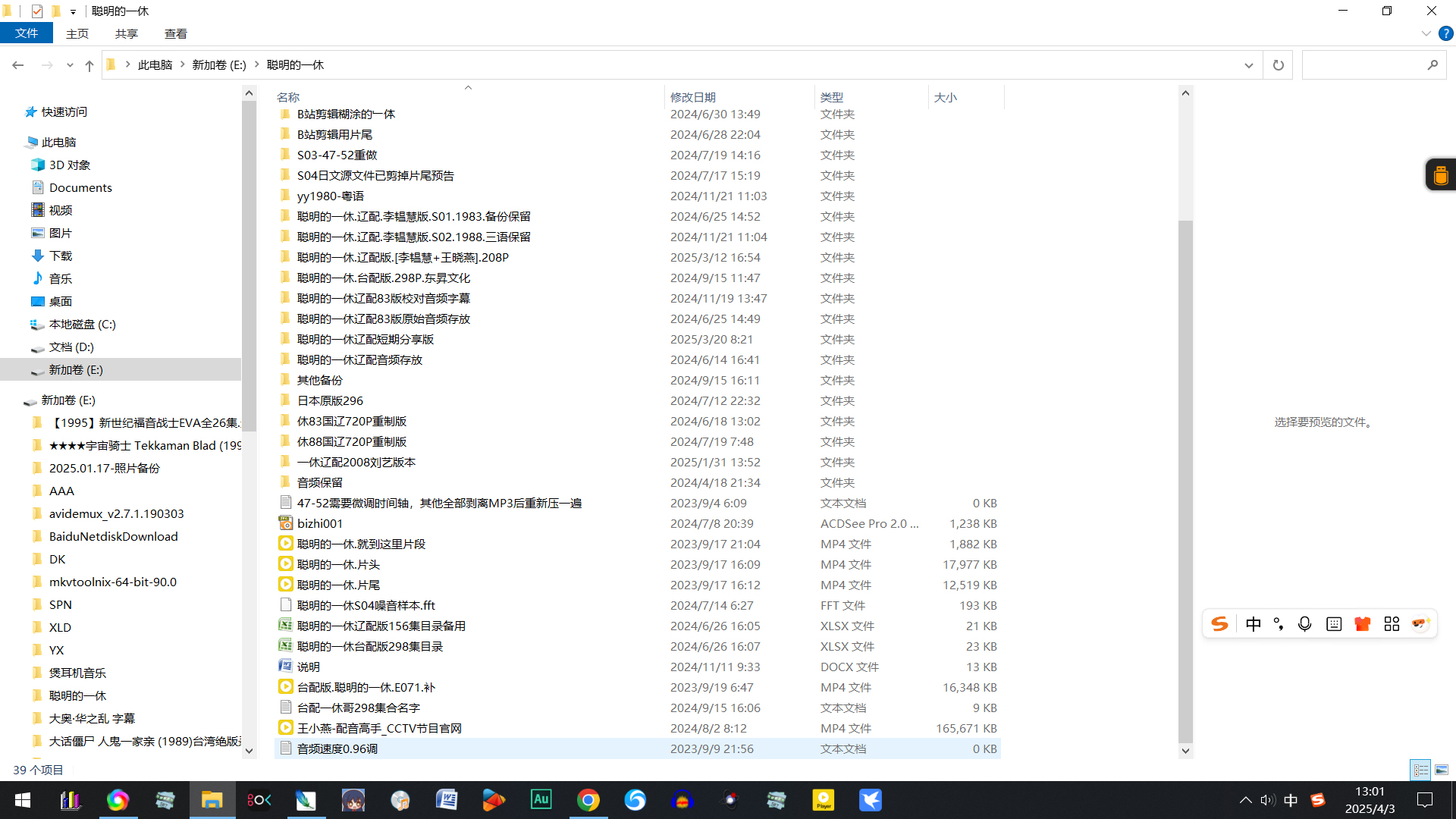Open Google Chrome from the taskbar

point(588,799)
